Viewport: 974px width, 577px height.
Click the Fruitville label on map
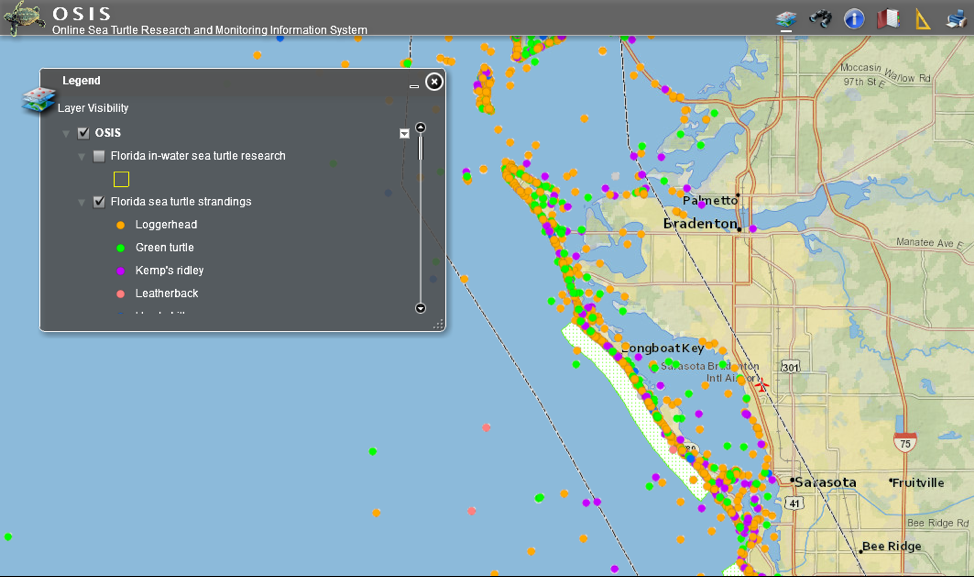(918, 483)
